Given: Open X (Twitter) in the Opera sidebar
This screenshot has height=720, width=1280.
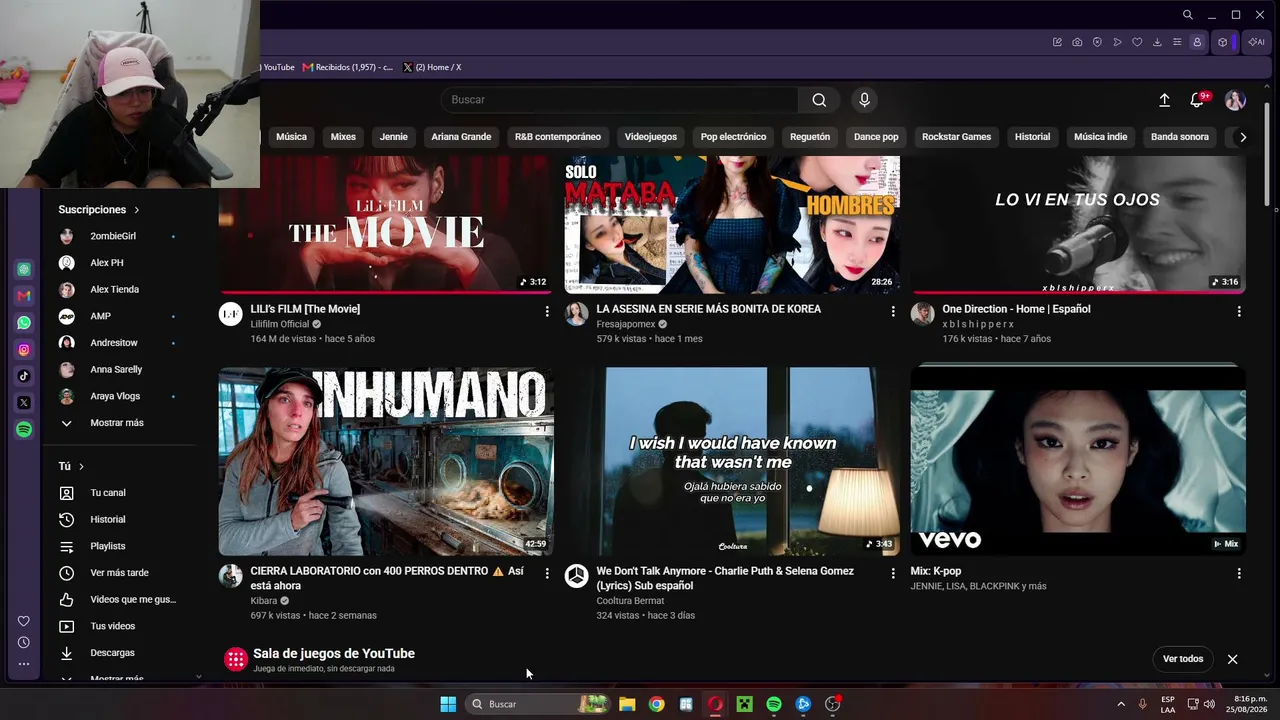Looking at the screenshot, I should coord(24,403).
